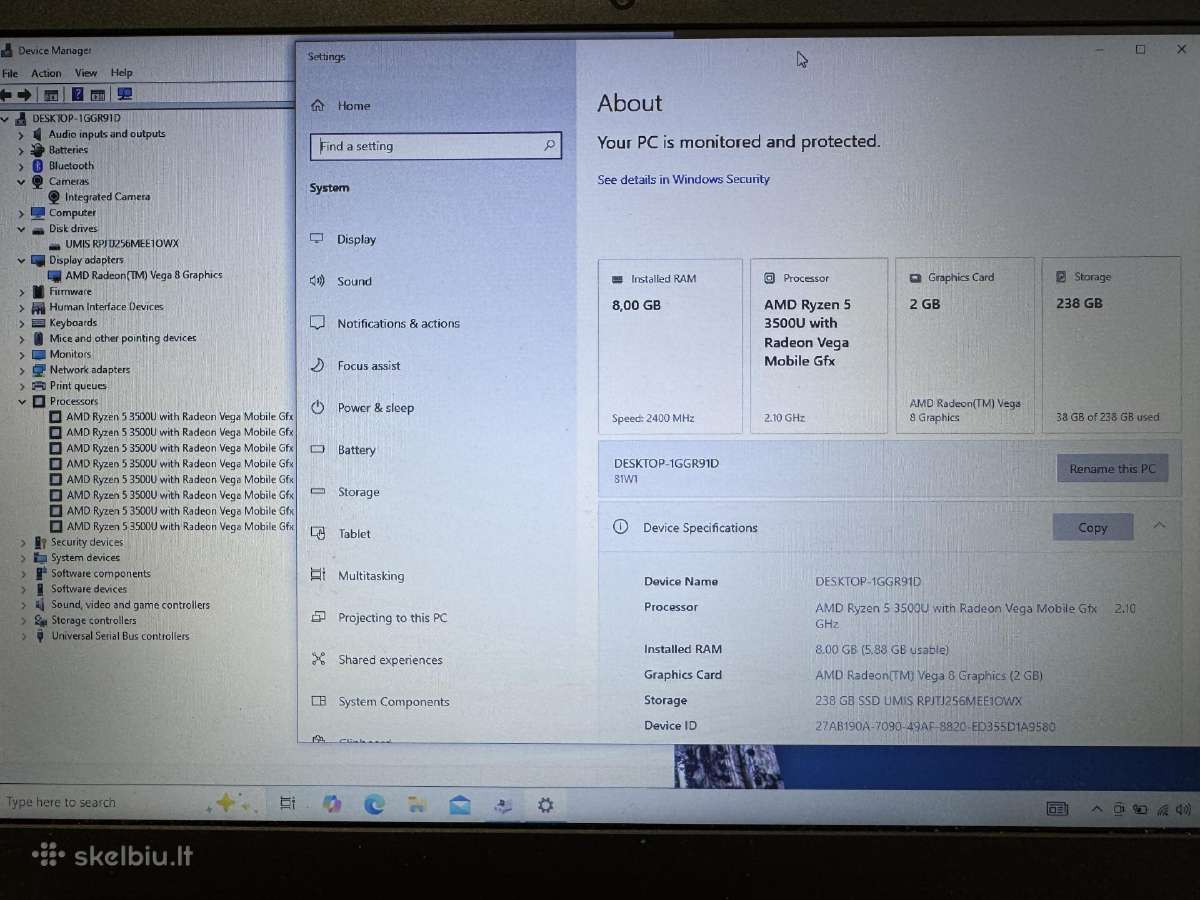Select Security devices in device tree
This screenshot has width=1200, height=900.
87,542
